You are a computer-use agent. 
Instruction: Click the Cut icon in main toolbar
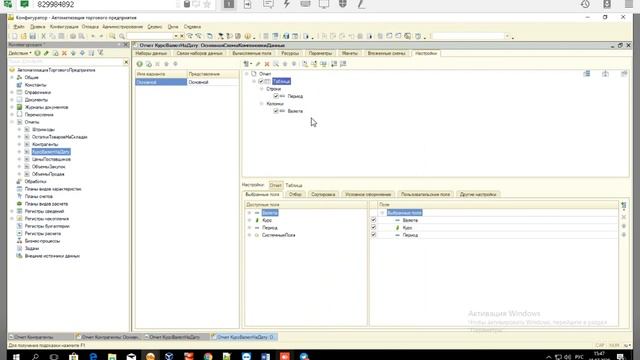[x=44, y=36]
